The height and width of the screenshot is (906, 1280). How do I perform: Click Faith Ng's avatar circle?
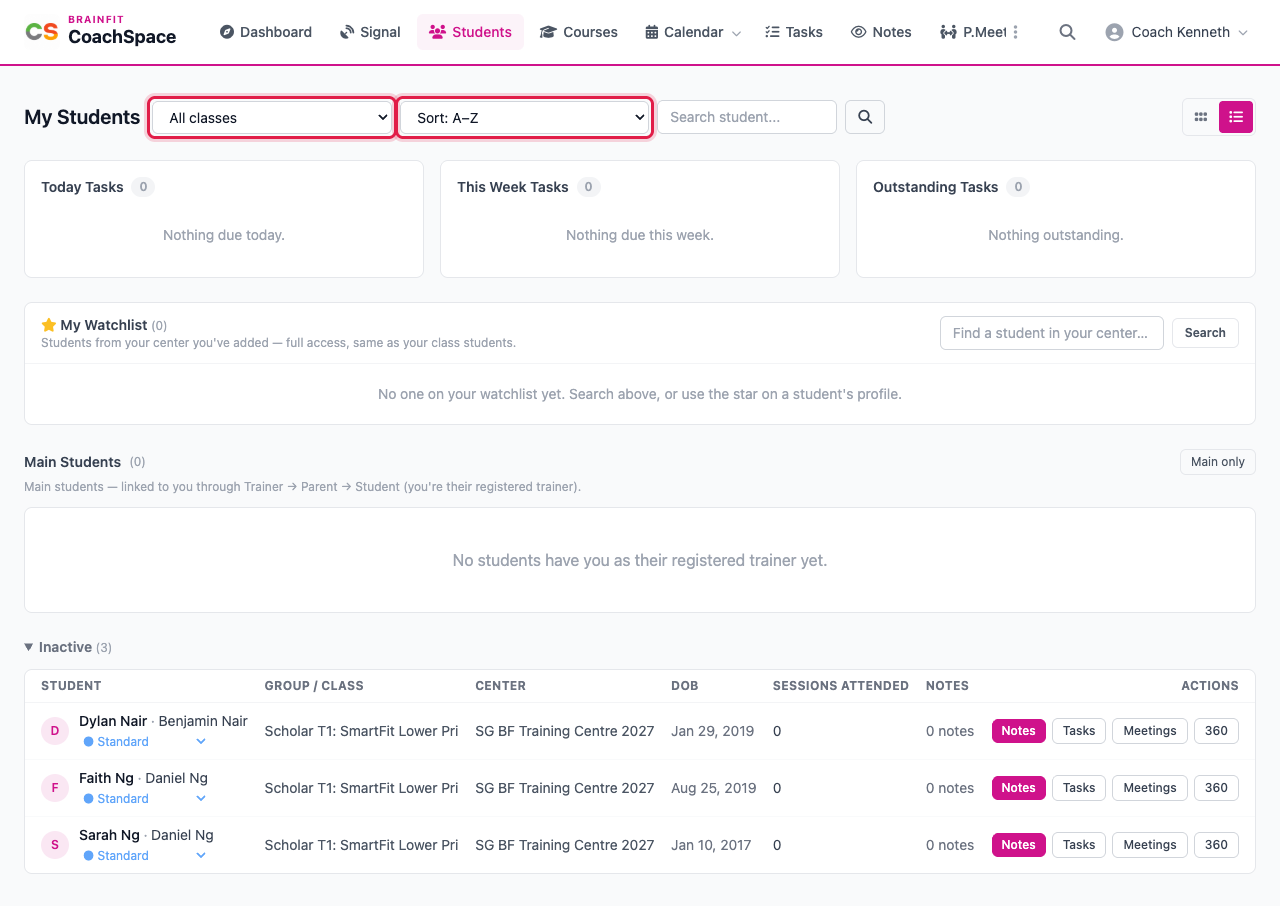coord(54,788)
